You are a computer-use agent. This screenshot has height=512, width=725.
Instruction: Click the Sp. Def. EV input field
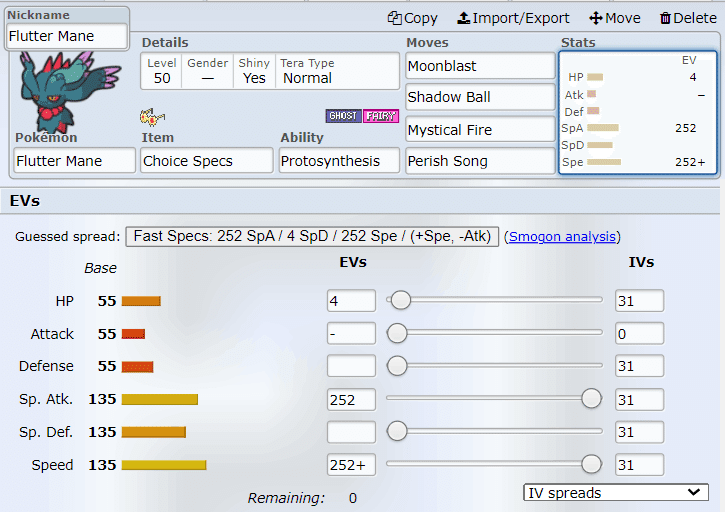click(x=351, y=432)
